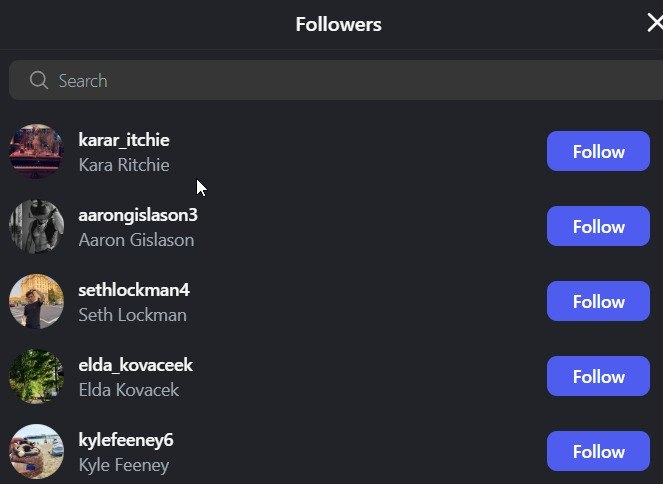Follow sethlockman4
This screenshot has width=663, height=484.
point(598,301)
